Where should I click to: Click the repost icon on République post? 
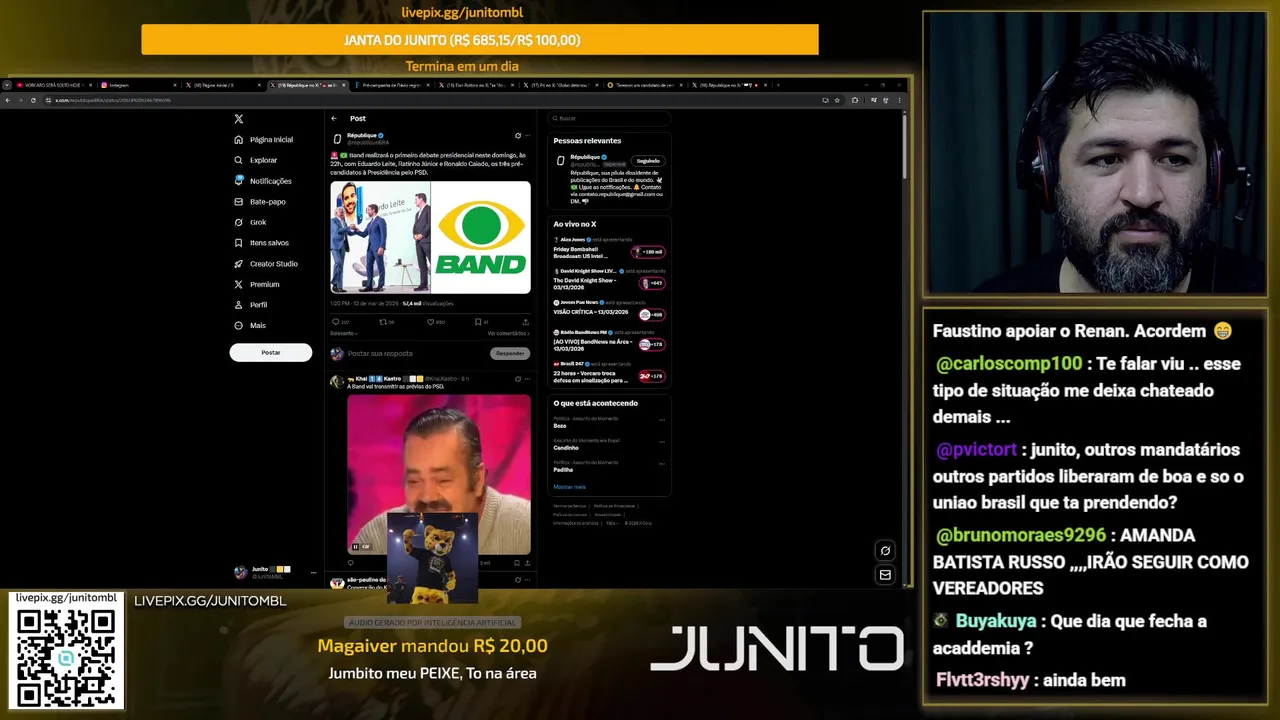tap(382, 322)
